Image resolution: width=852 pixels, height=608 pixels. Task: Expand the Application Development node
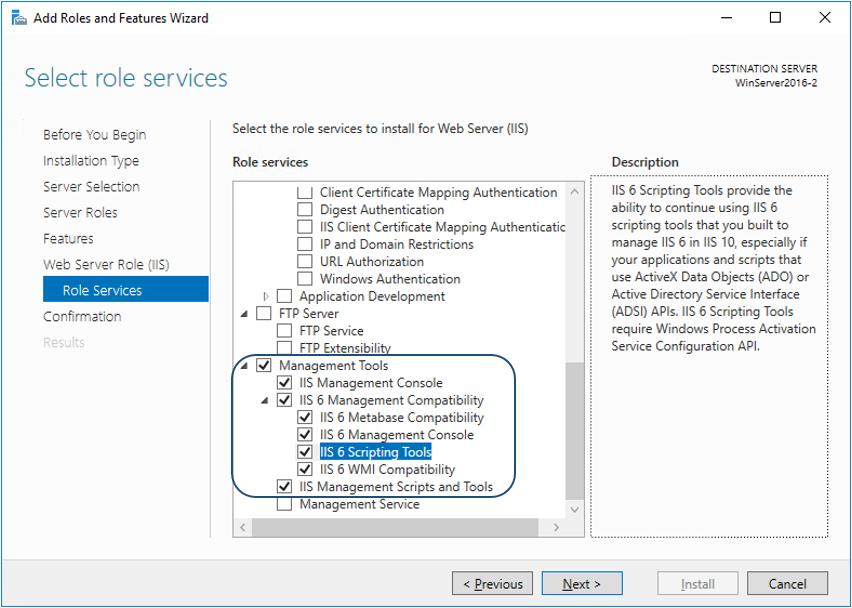[266, 296]
